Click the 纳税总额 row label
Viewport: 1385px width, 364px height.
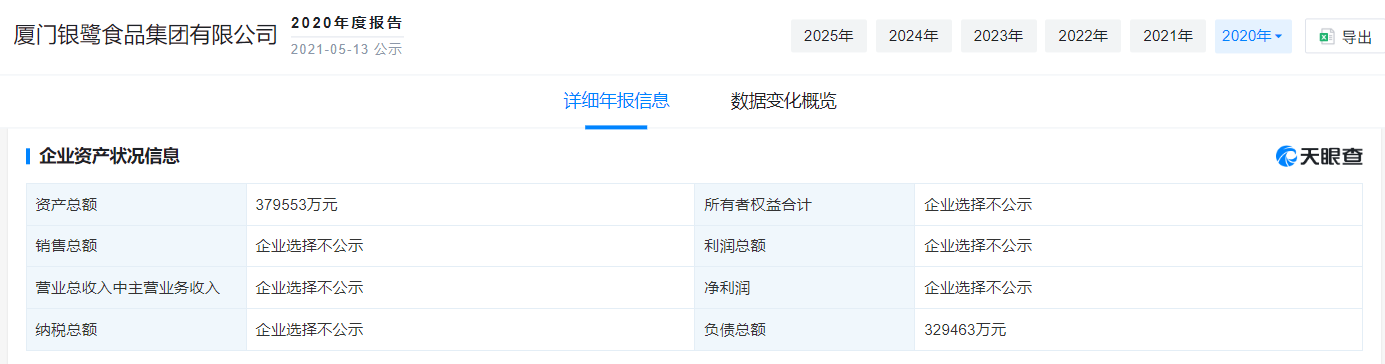click(x=66, y=329)
